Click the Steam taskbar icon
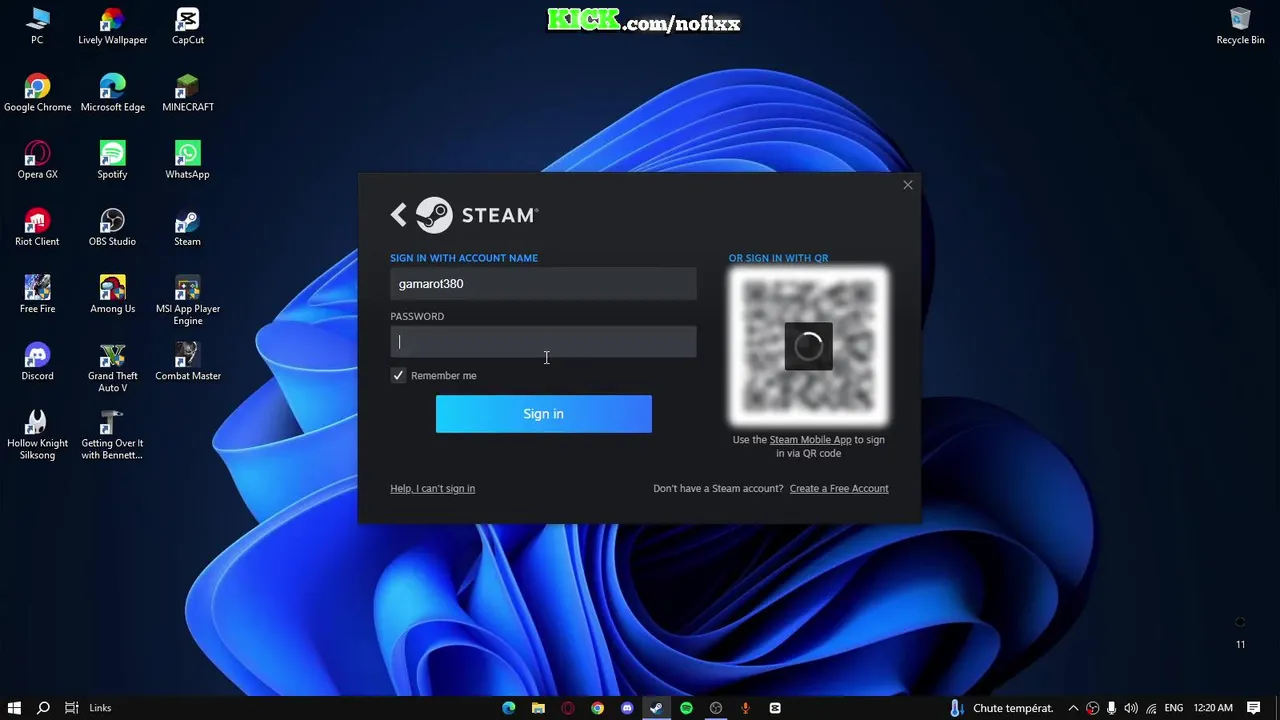 tap(656, 708)
